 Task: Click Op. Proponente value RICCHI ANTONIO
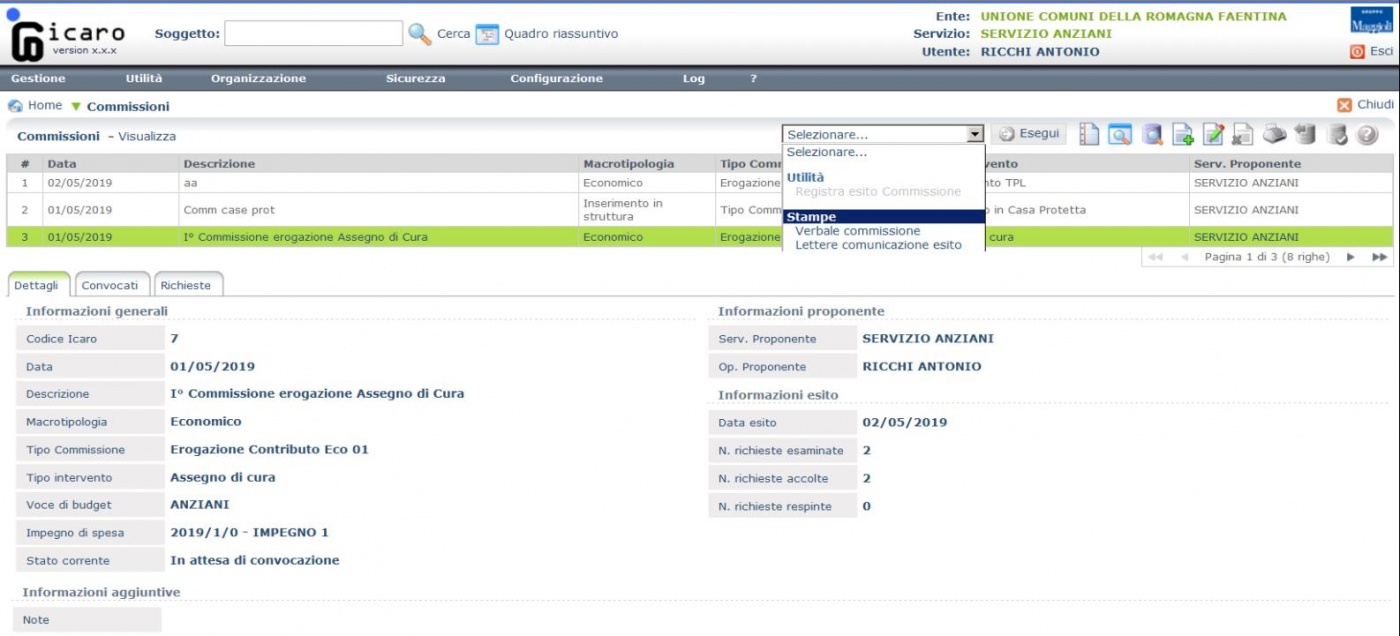(921, 366)
